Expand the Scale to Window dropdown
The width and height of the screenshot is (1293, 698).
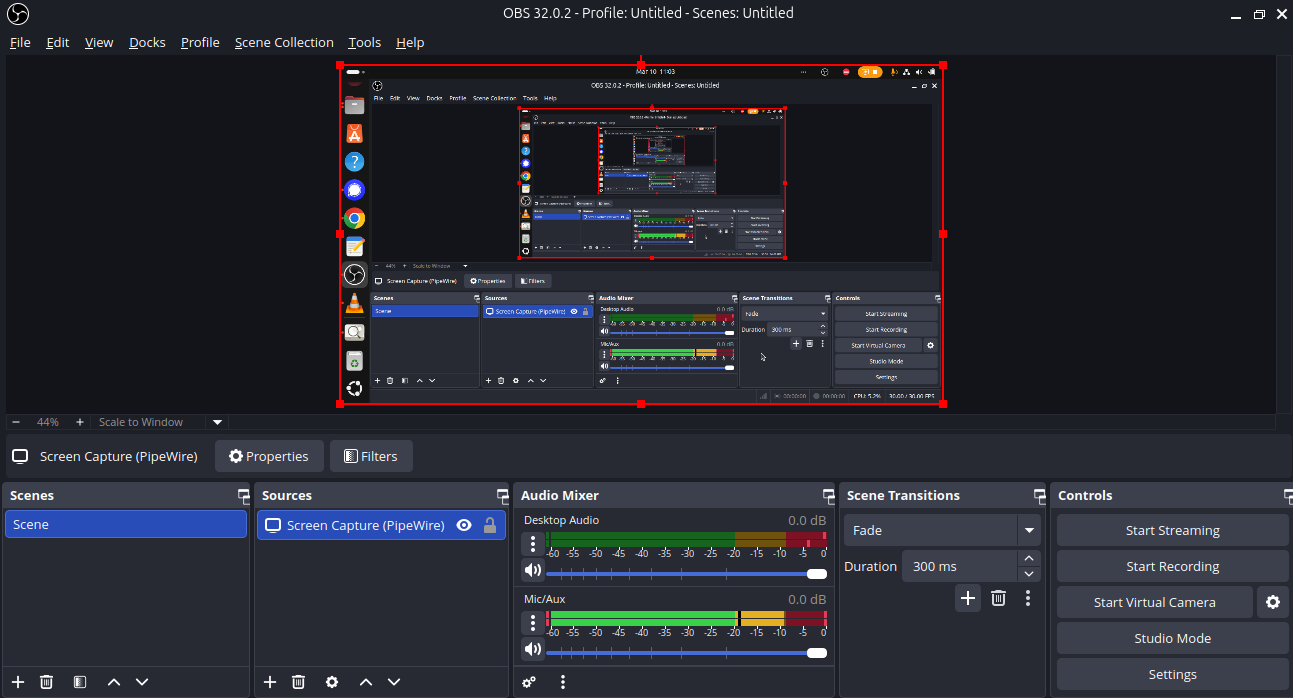click(x=217, y=422)
